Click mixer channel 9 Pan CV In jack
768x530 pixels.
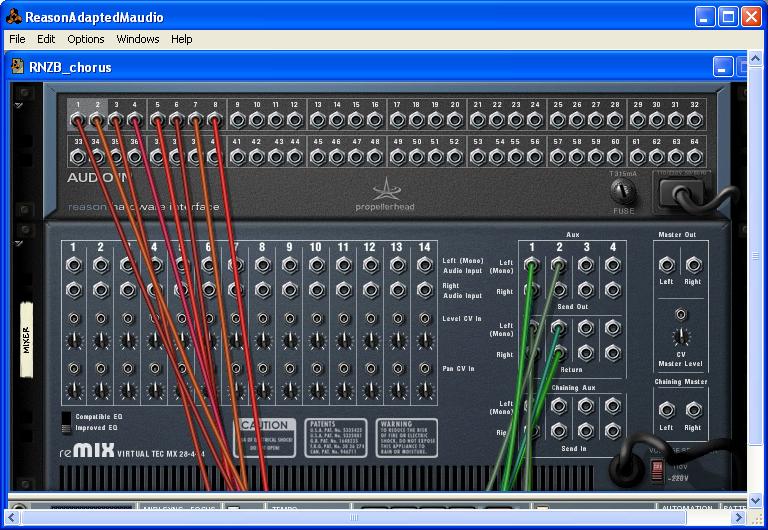(290, 368)
